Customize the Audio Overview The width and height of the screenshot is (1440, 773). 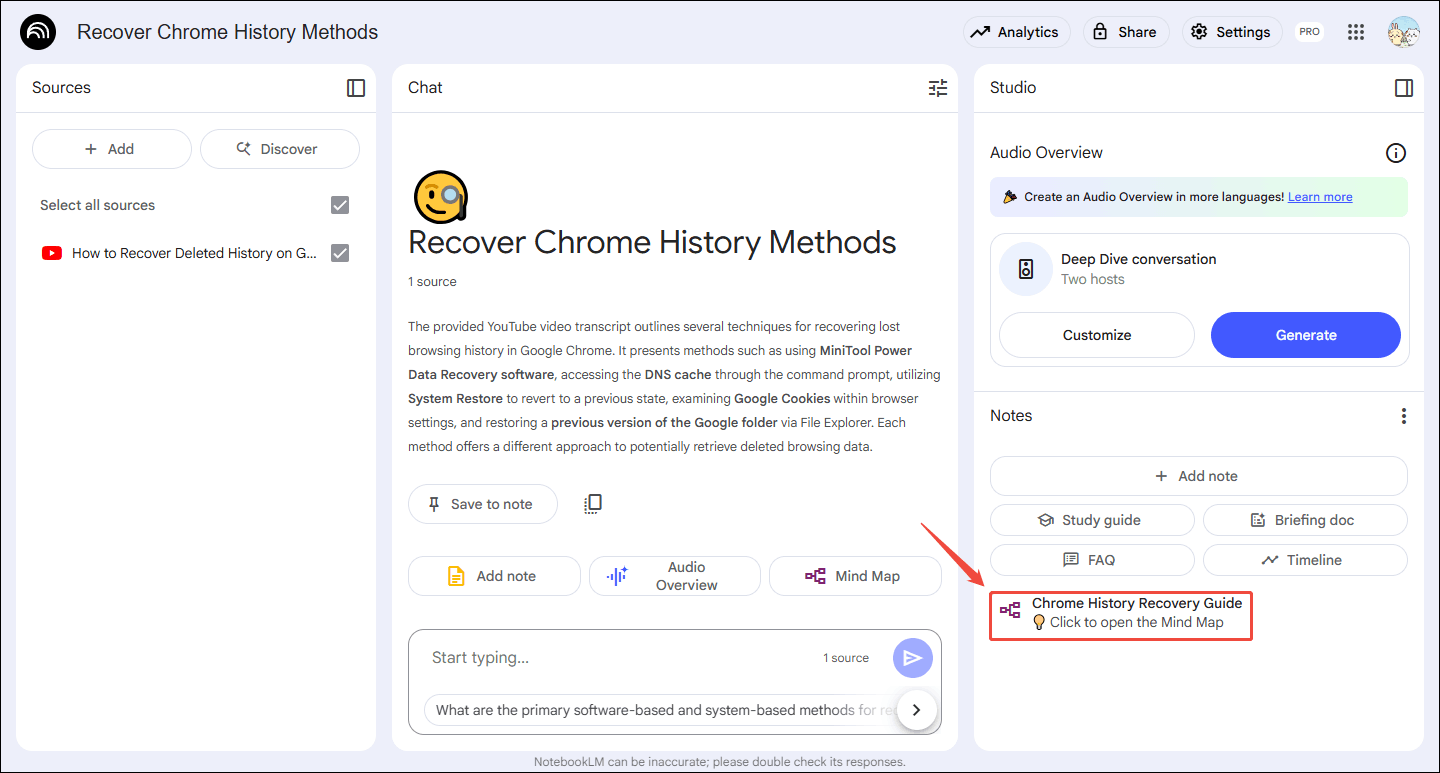tap(1097, 335)
